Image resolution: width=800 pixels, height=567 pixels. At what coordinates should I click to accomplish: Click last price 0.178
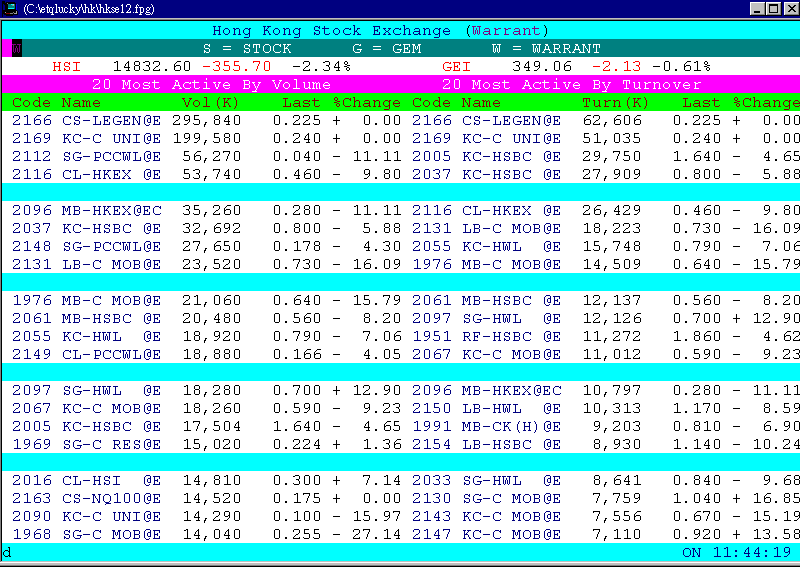click(x=297, y=246)
